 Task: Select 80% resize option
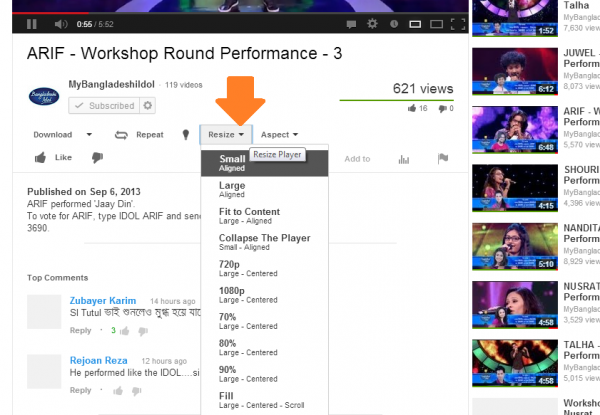point(264,348)
